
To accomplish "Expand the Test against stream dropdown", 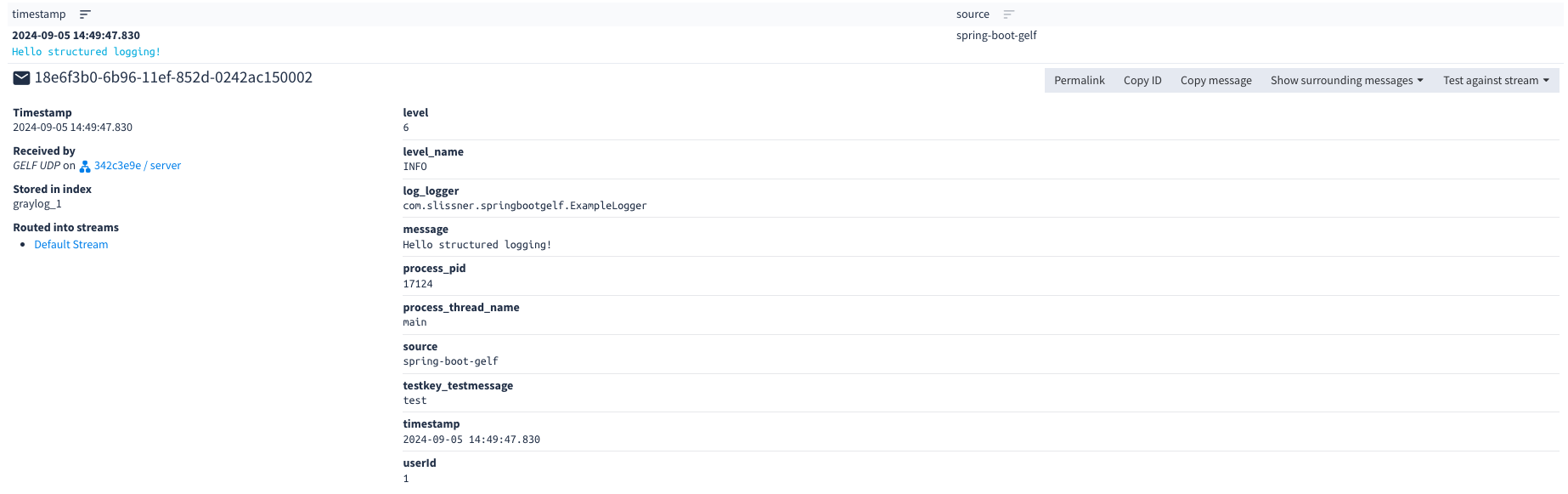I will pos(1496,80).
